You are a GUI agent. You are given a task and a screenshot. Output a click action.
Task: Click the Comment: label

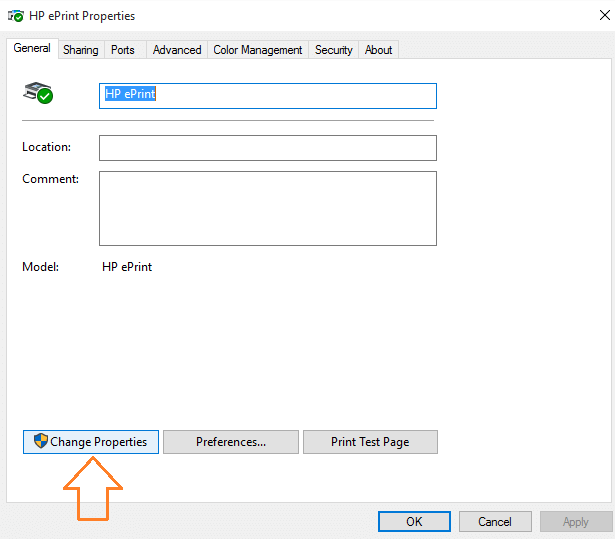51,179
